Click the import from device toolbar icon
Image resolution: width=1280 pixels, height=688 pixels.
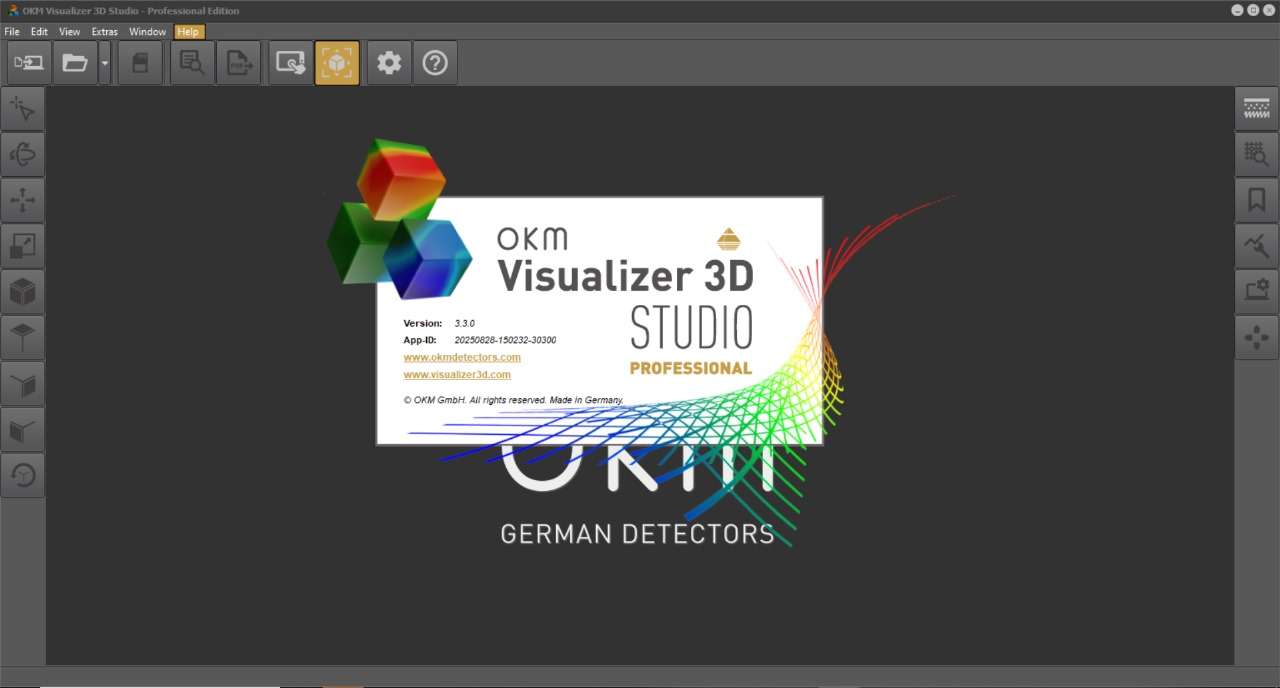coord(29,63)
